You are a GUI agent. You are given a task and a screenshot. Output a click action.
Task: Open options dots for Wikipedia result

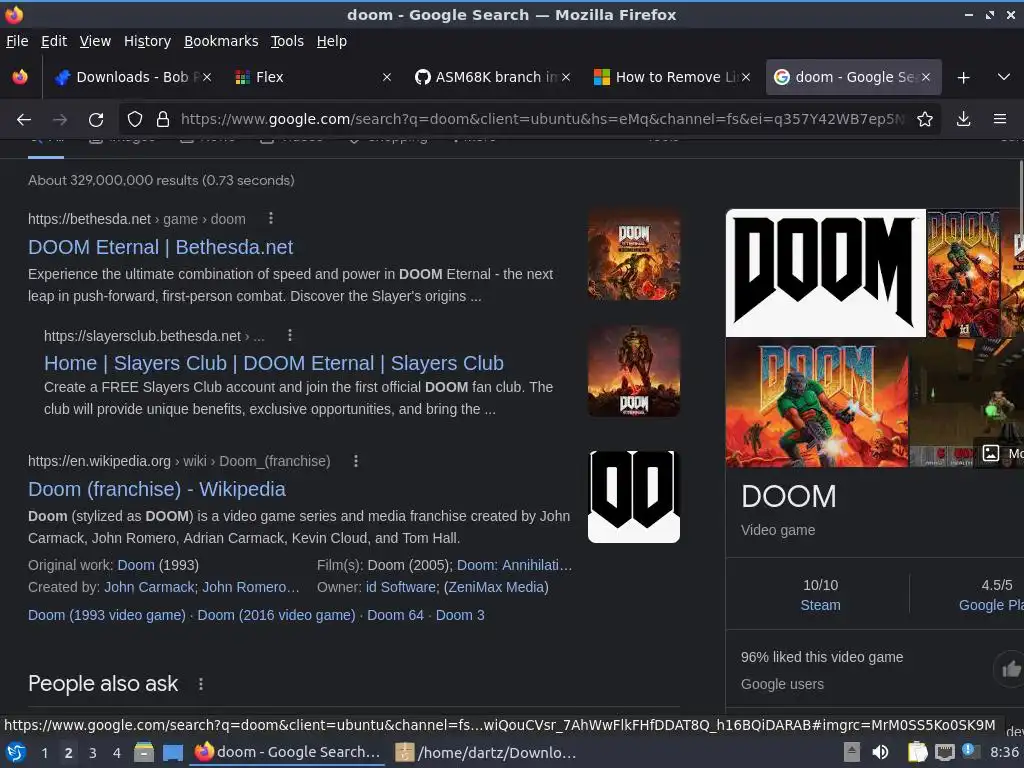click(x=355, y=461)
